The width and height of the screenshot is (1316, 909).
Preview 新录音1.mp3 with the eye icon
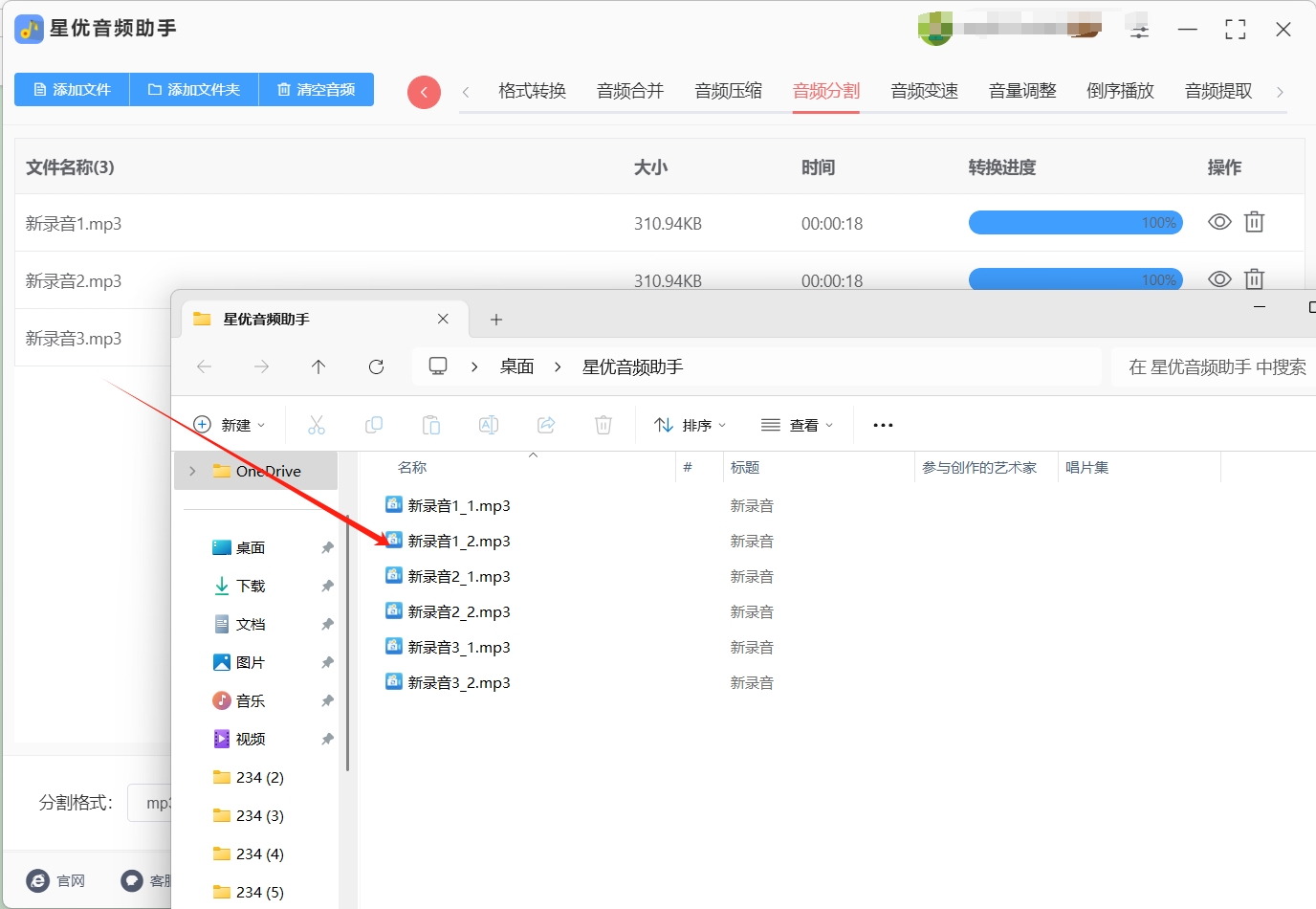point(1219,222)
